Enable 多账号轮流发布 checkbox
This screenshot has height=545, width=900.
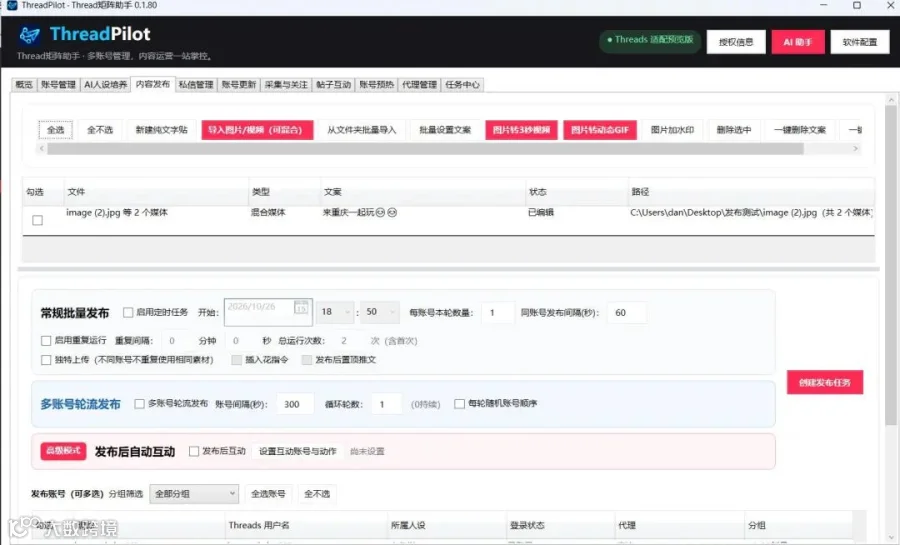click(x=139, y=404)
